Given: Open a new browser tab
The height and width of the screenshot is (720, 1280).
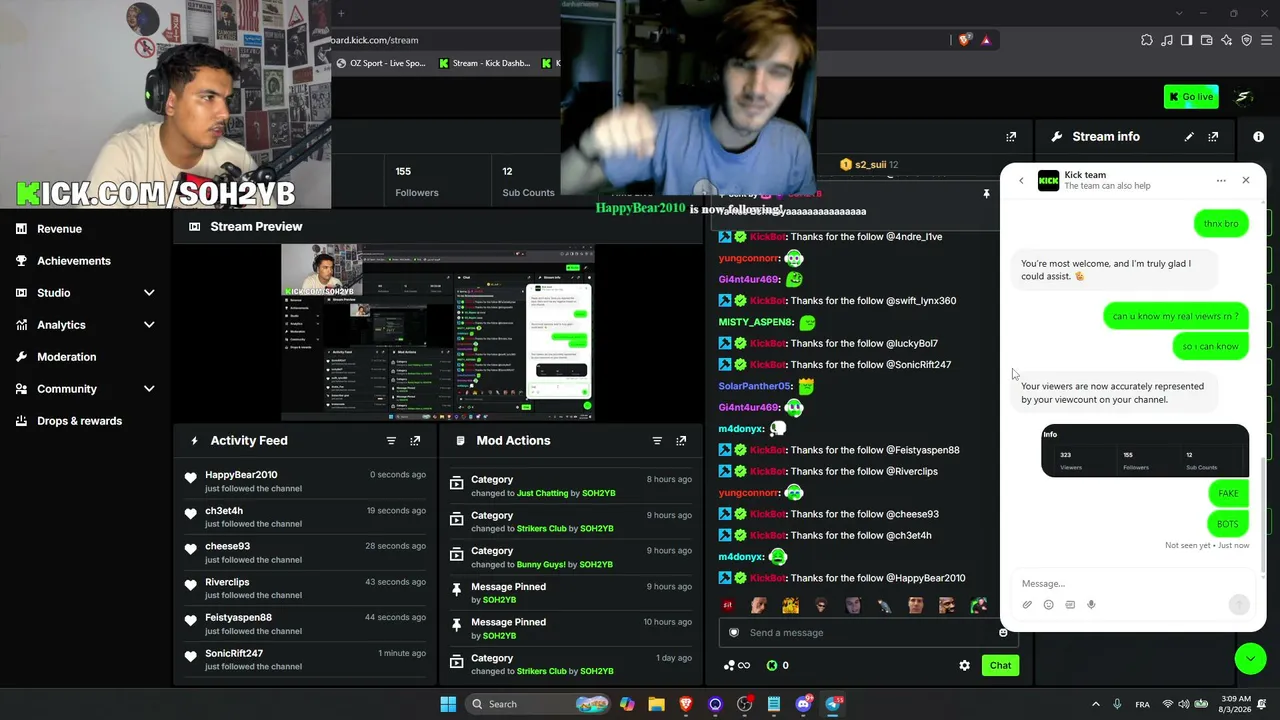Looking at the screenshot, I should coord(341,14).
